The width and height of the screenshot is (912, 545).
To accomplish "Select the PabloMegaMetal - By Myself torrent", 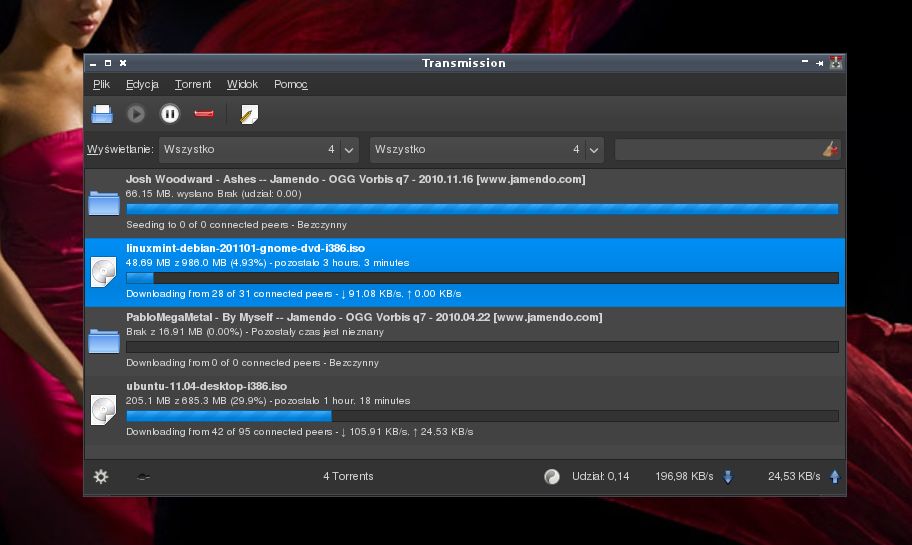I will pos(465,341).
